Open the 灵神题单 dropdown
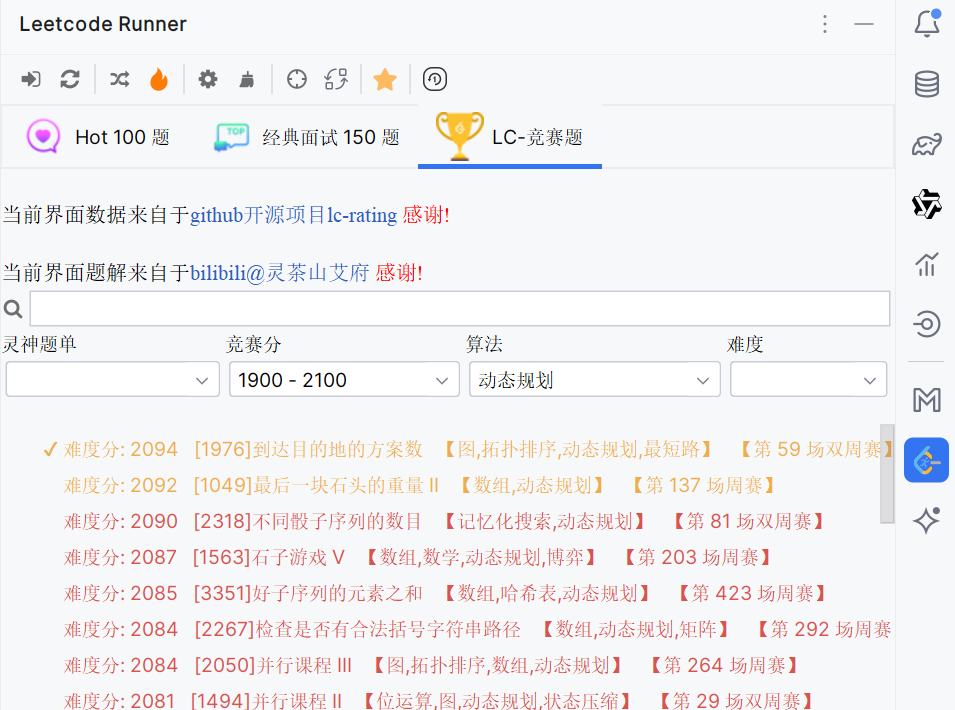The height and width of the screenshot is (710, 955). tap(112, 380)
